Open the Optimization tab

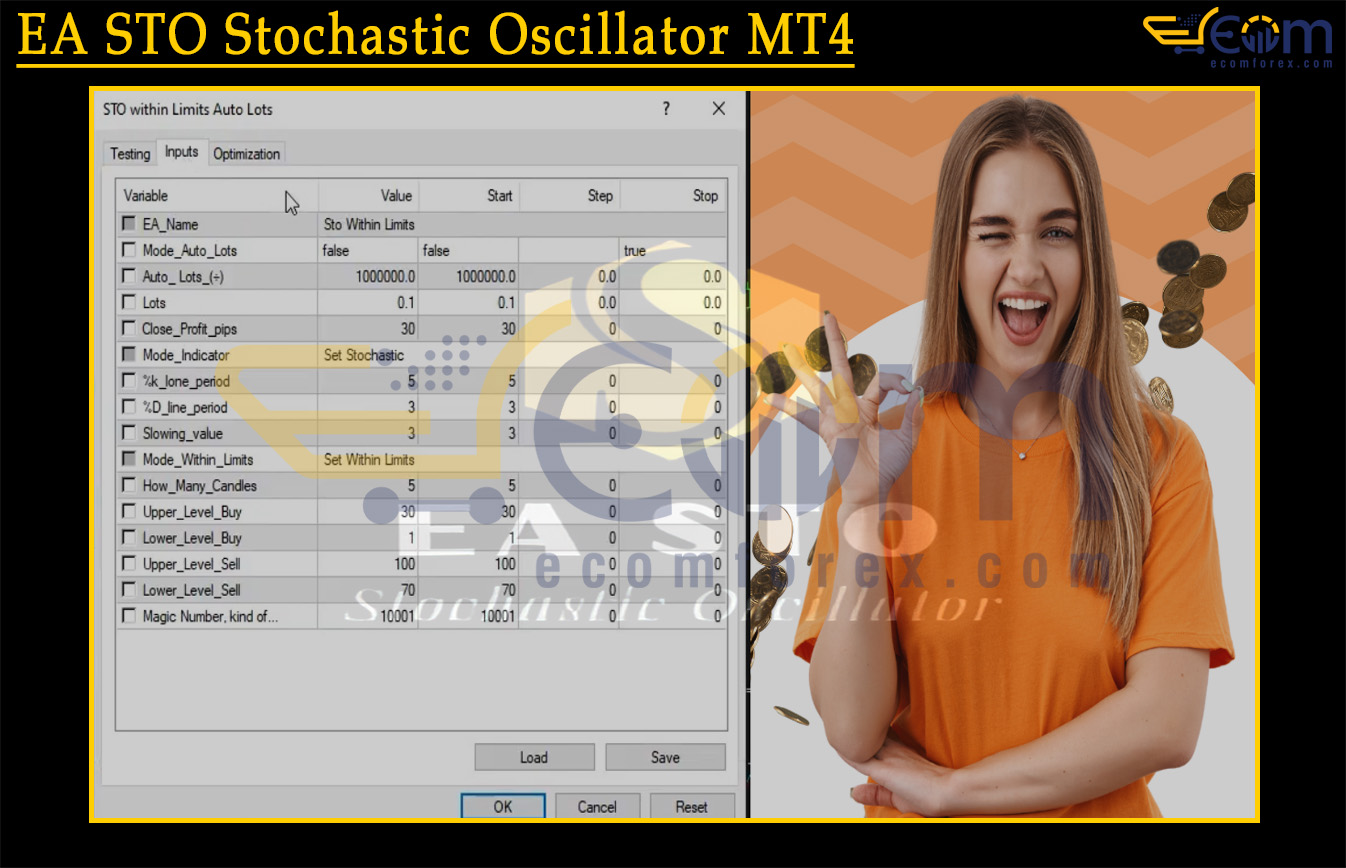pyautogui.click(x=246, y=154)
